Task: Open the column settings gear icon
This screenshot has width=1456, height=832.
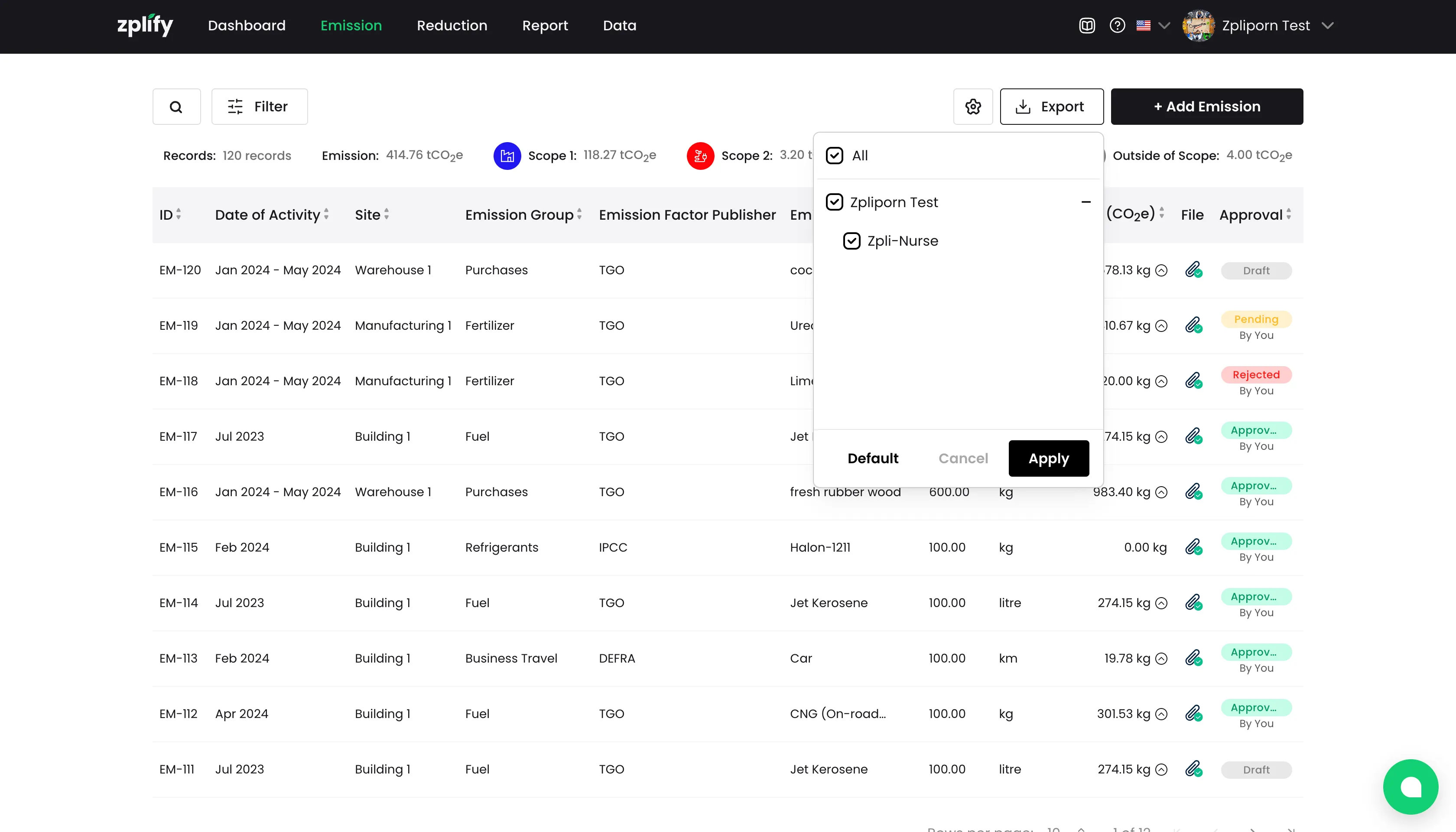Action: point(972,107)
